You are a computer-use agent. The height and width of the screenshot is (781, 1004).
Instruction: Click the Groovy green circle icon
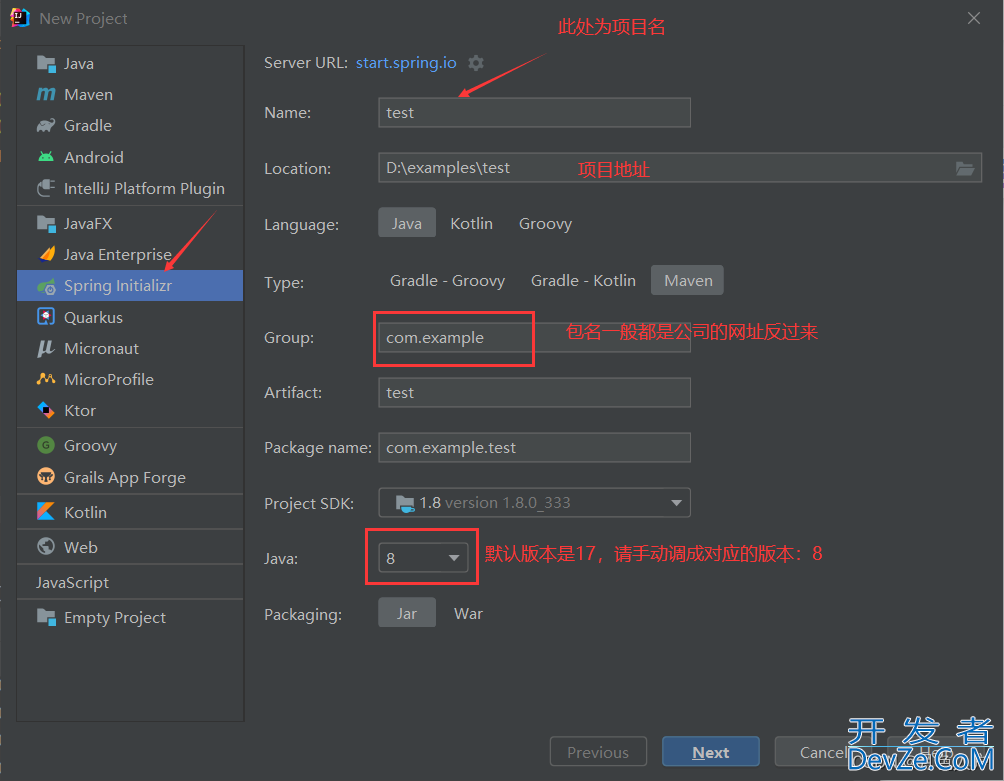tap(46, 445)
